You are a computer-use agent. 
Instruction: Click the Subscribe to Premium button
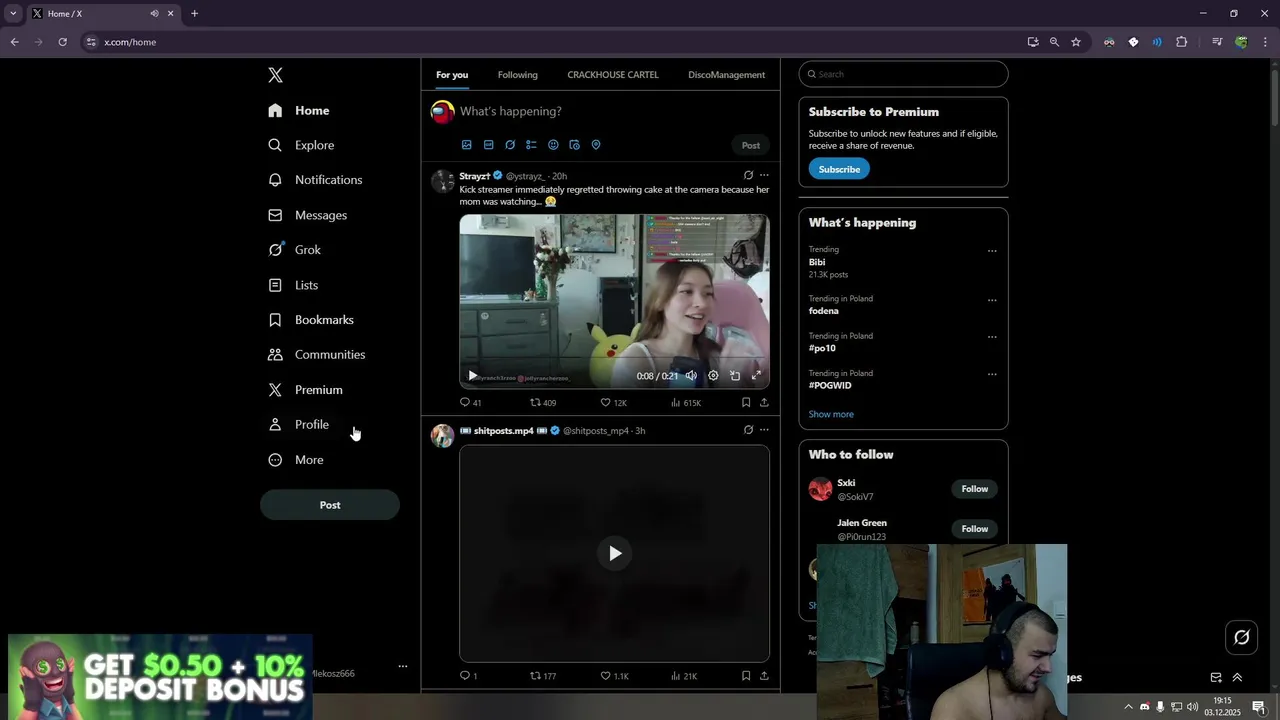pyautogui.click(x=839, y=169)
